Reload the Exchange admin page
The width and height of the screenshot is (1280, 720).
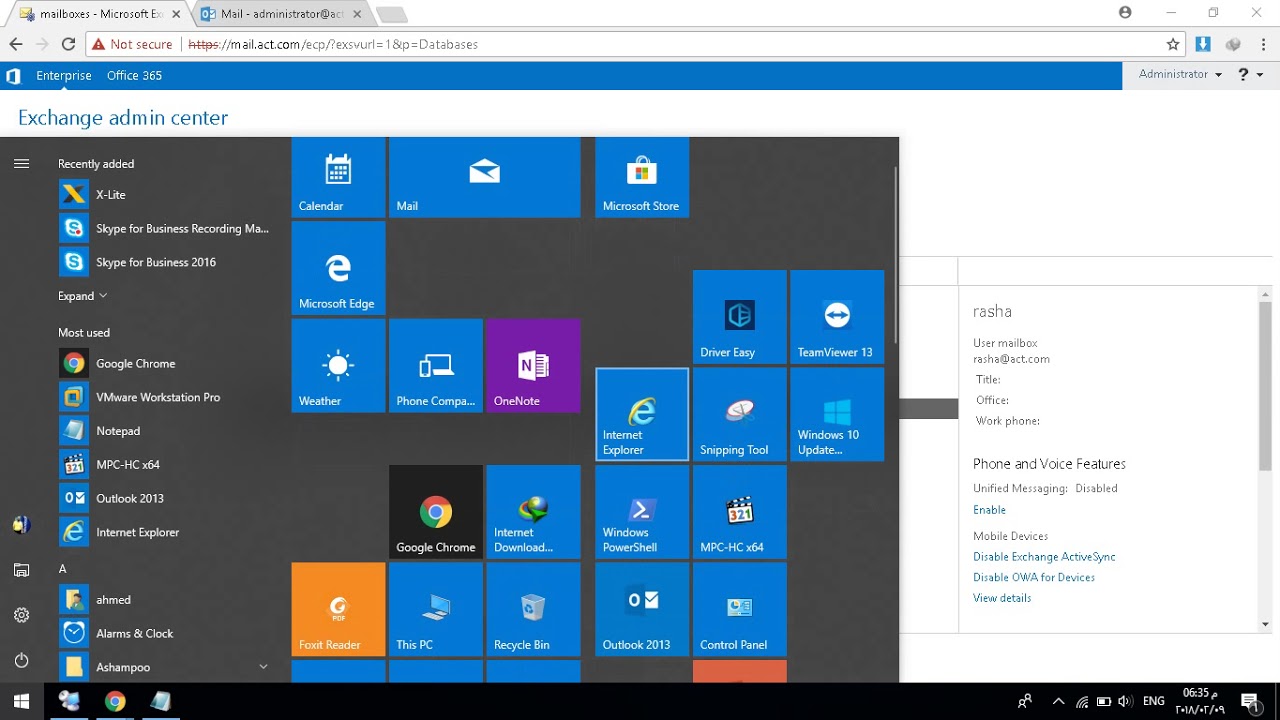click(x=68, y=44)
